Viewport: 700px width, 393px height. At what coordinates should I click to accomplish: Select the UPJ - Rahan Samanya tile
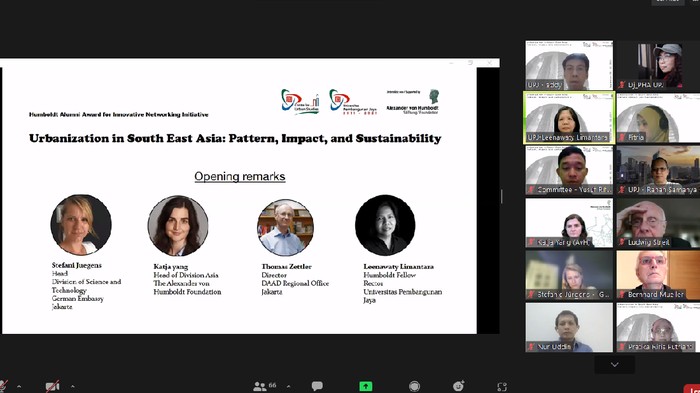coord(658,170)
